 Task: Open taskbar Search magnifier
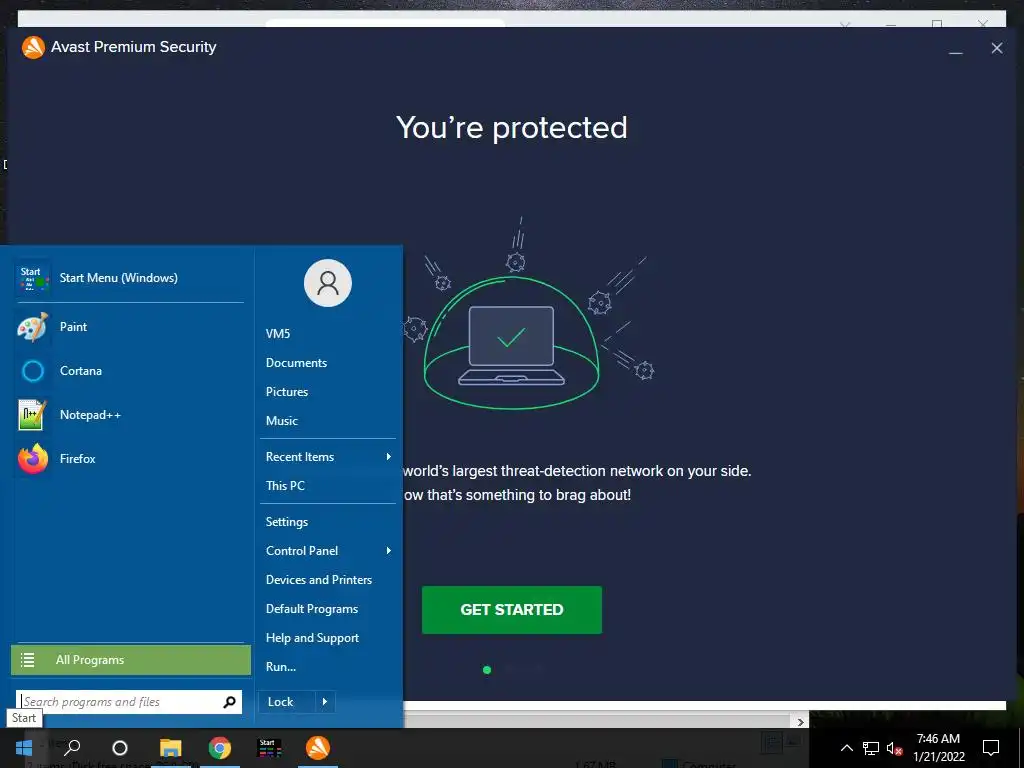point(72,748)
